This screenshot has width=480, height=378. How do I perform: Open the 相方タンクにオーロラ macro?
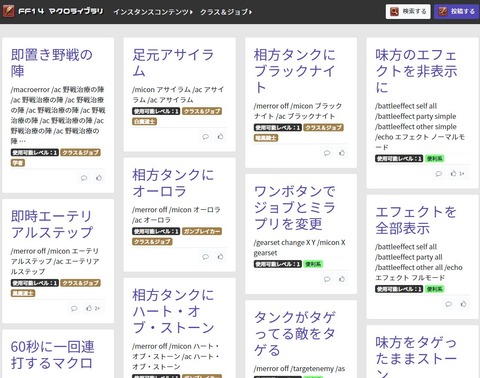173,183
